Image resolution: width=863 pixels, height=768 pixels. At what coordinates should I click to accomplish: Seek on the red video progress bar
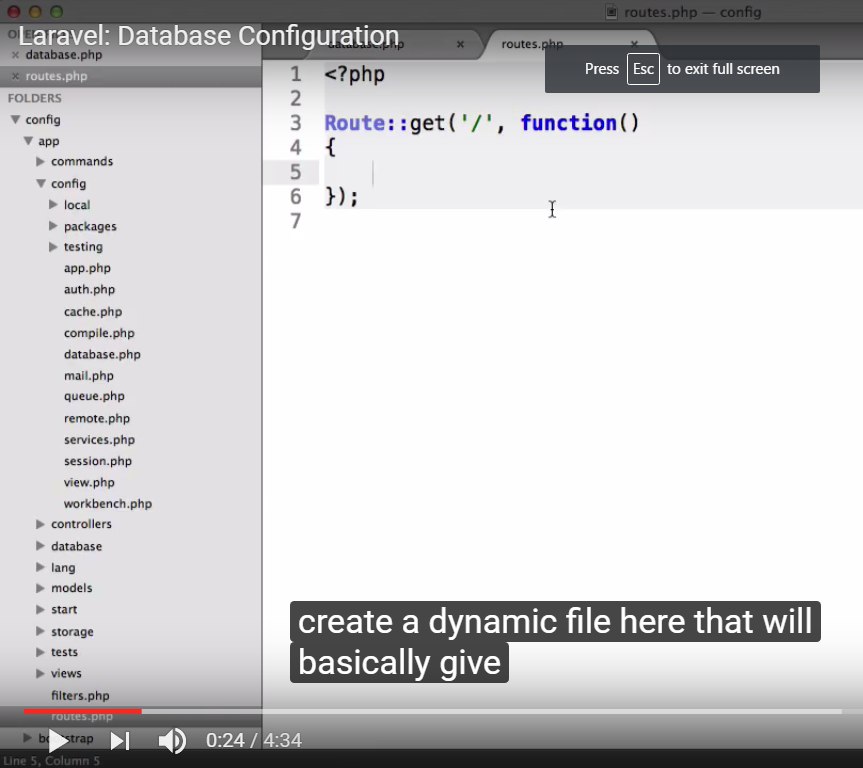pyautogui.click(x=83, y=711)
